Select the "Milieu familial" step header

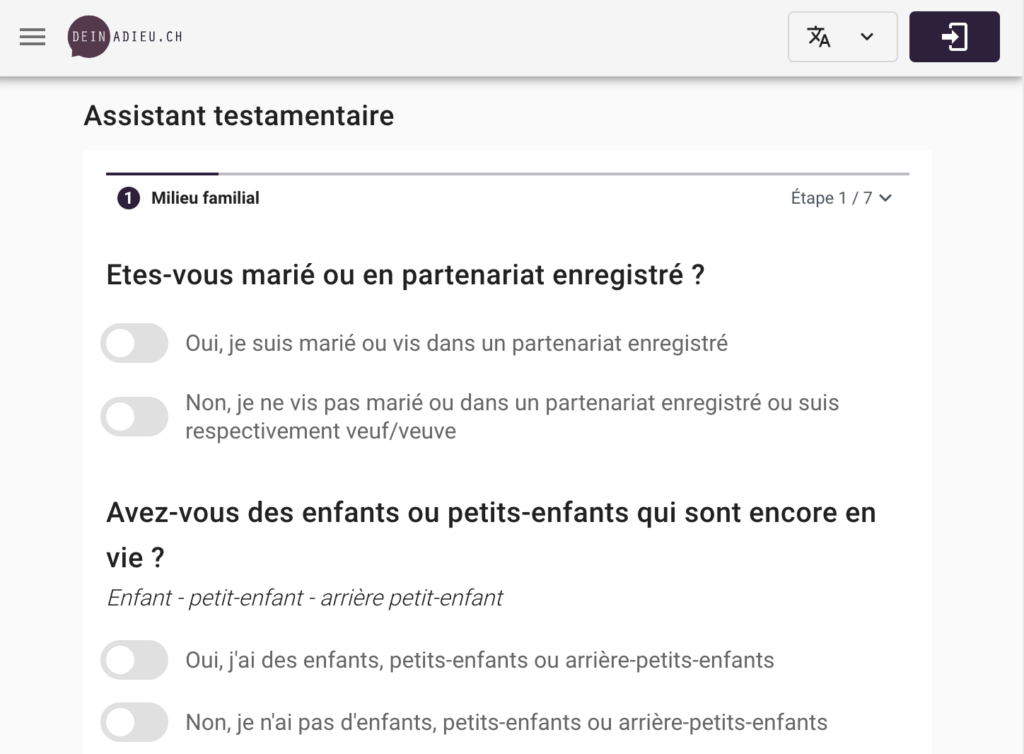click(x=204, y=198)
